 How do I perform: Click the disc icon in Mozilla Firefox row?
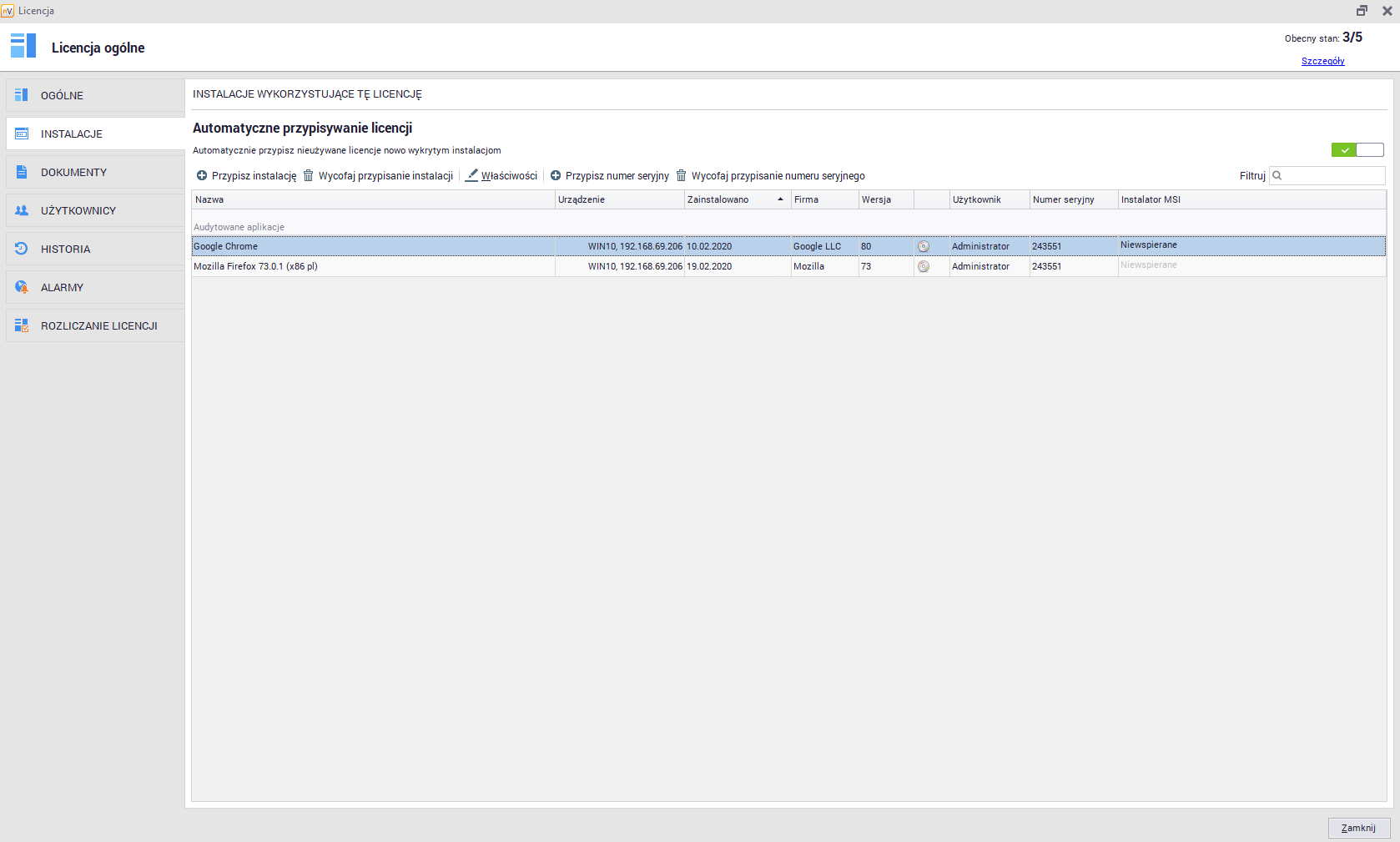(924, 267)
